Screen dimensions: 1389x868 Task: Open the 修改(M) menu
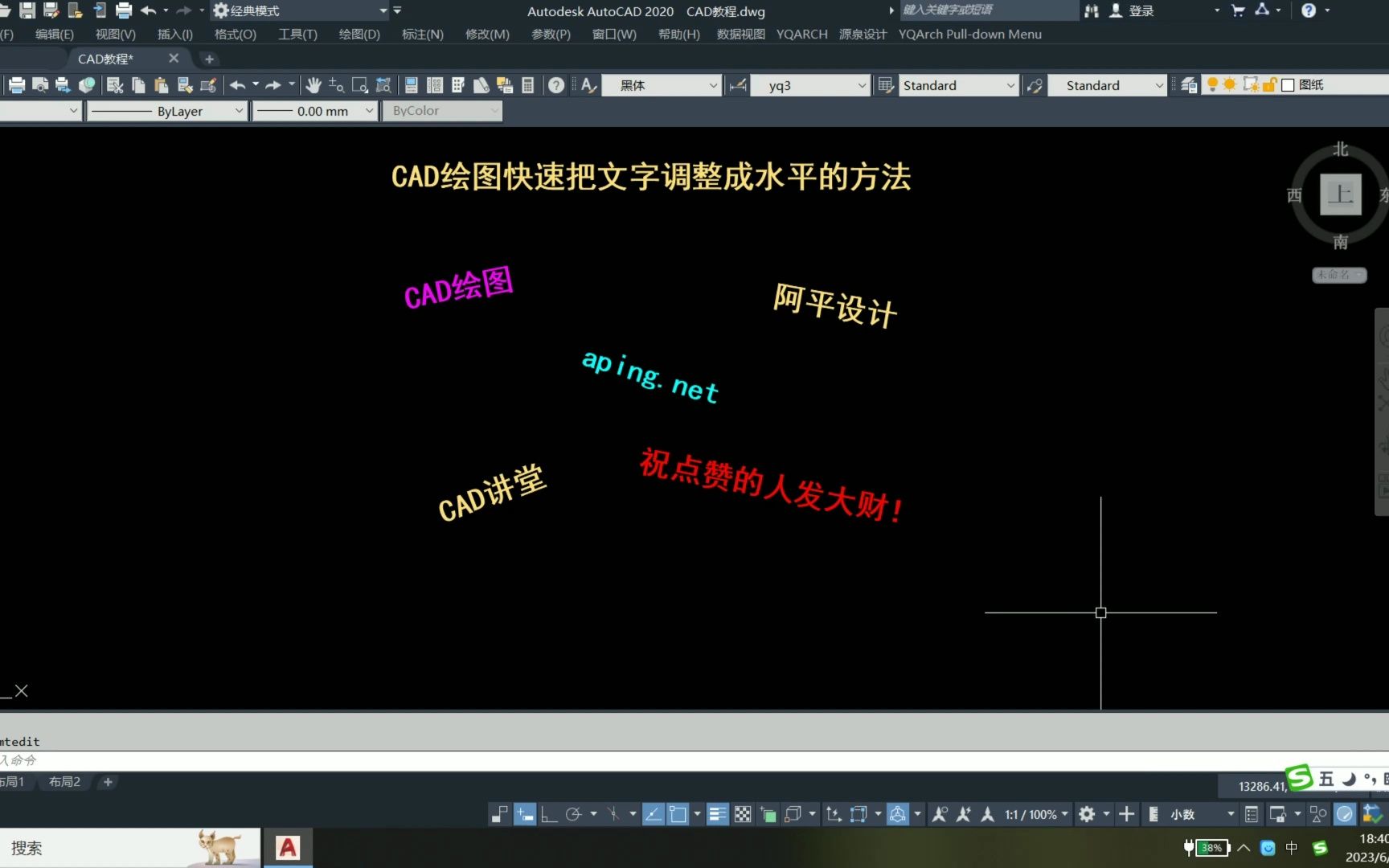tap(486, 34)
